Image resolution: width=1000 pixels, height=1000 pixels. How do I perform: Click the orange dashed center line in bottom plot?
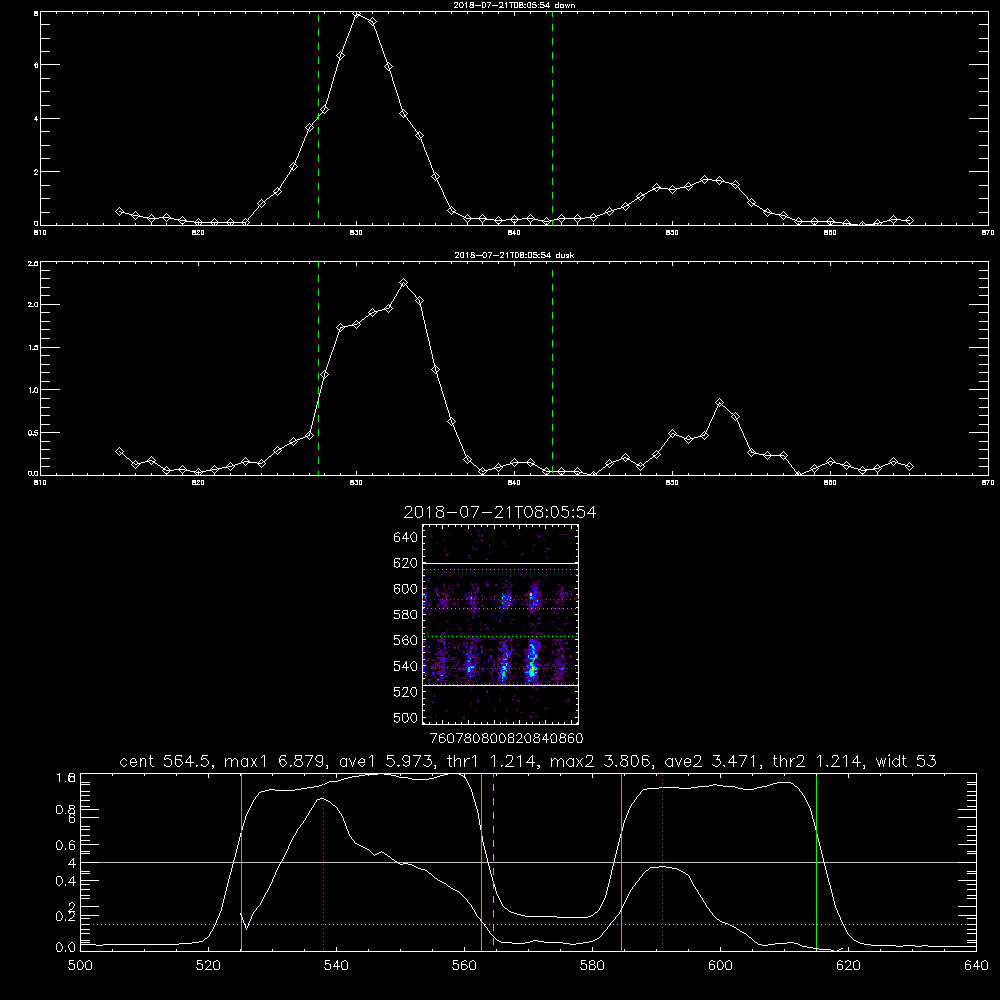(494, 861)
